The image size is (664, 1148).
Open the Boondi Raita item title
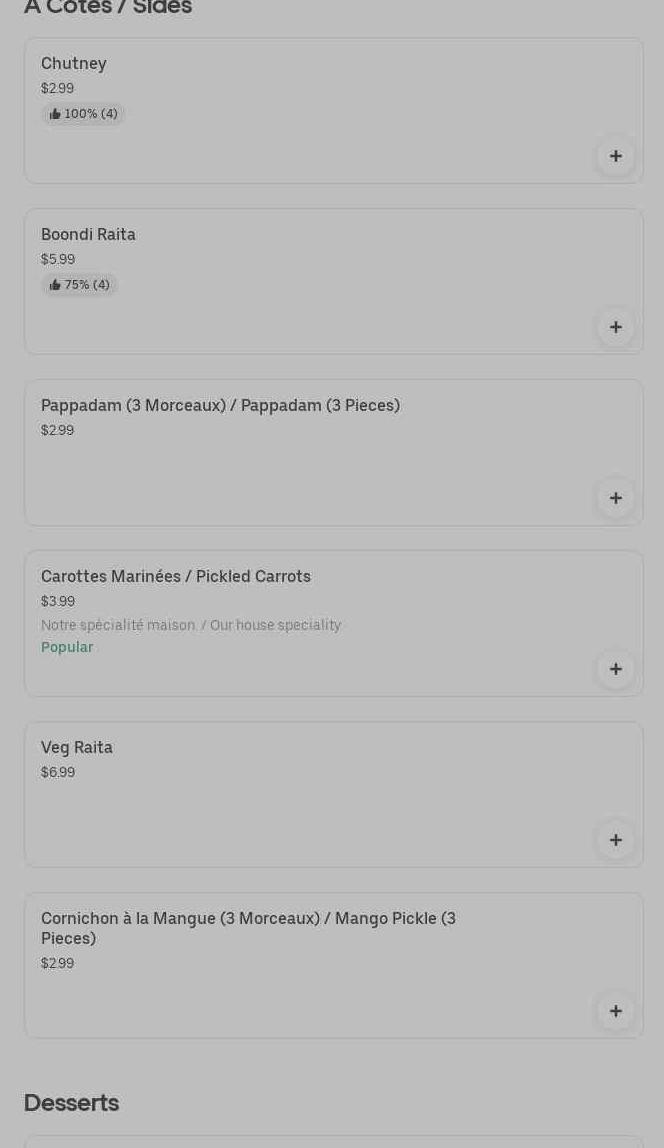89,234
